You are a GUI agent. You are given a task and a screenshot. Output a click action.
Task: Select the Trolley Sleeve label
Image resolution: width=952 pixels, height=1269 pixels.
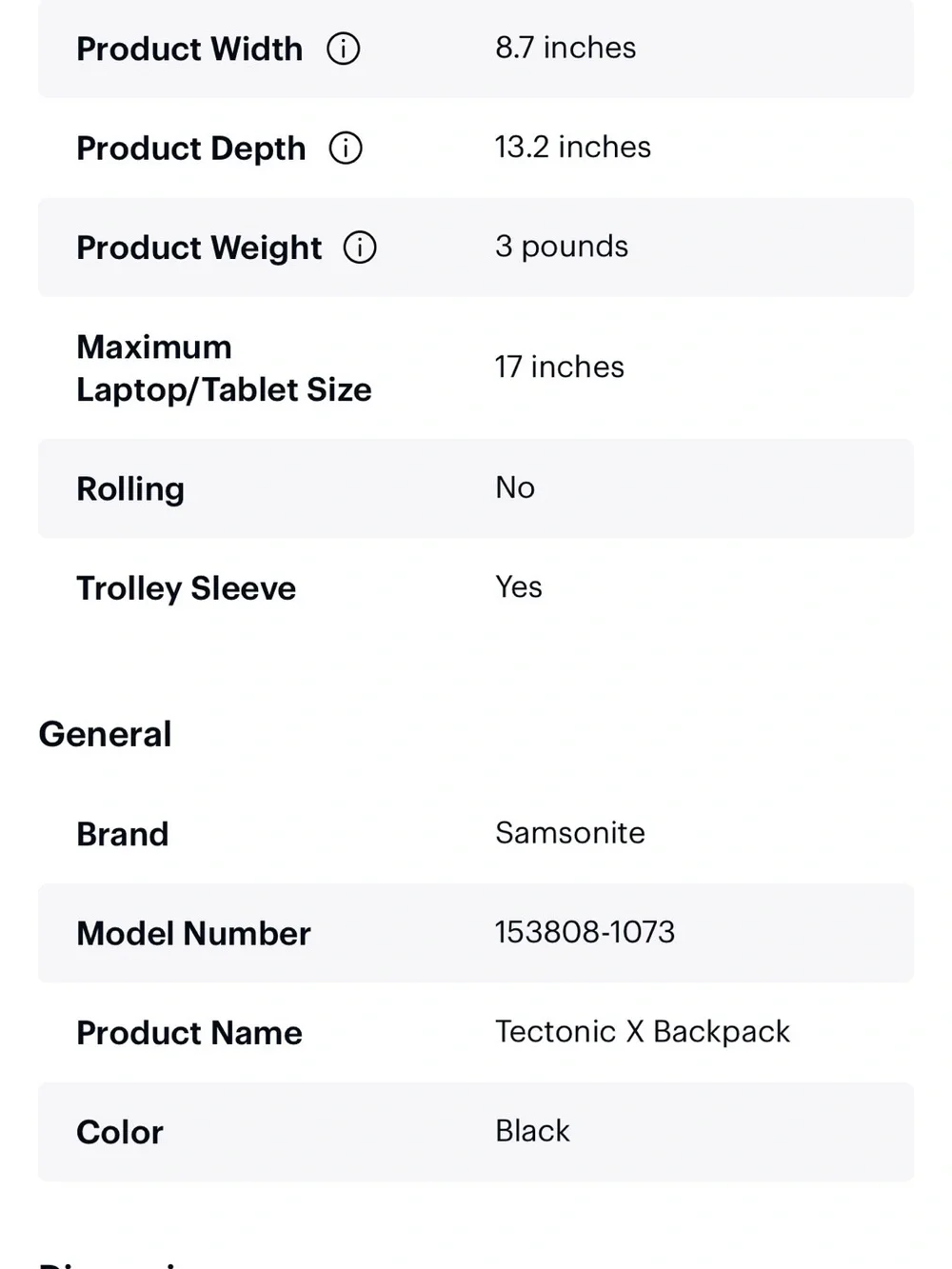tap(187, 588)
